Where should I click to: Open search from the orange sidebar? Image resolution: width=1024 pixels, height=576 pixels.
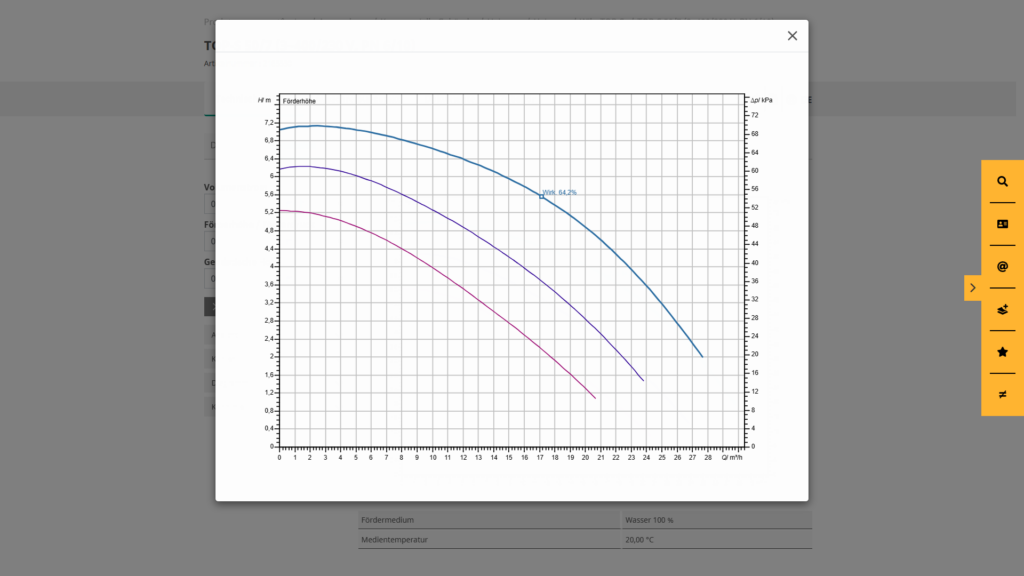(1002, 182)
